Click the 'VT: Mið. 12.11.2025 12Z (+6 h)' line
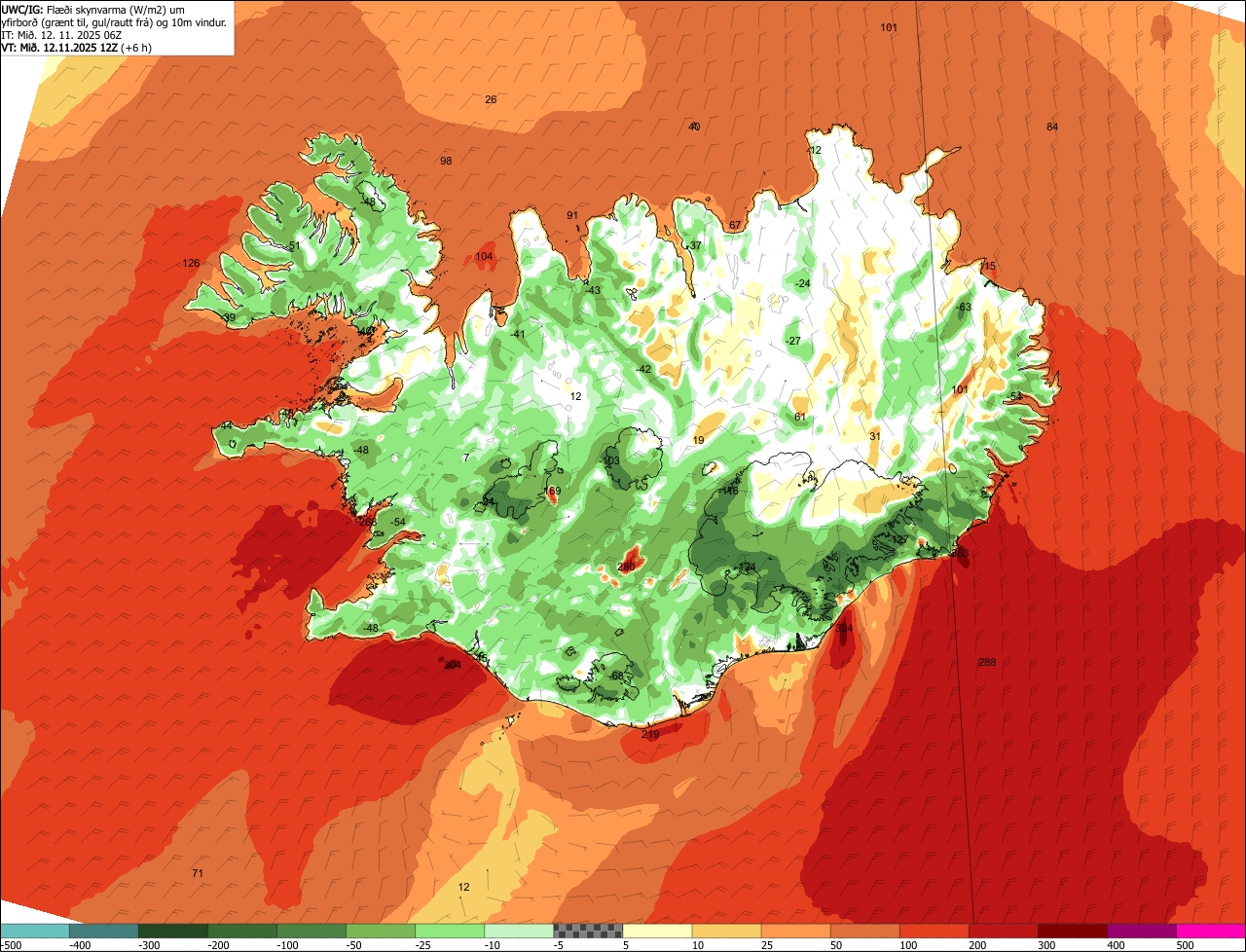1246x952 pixels. [x=76, y=47]
